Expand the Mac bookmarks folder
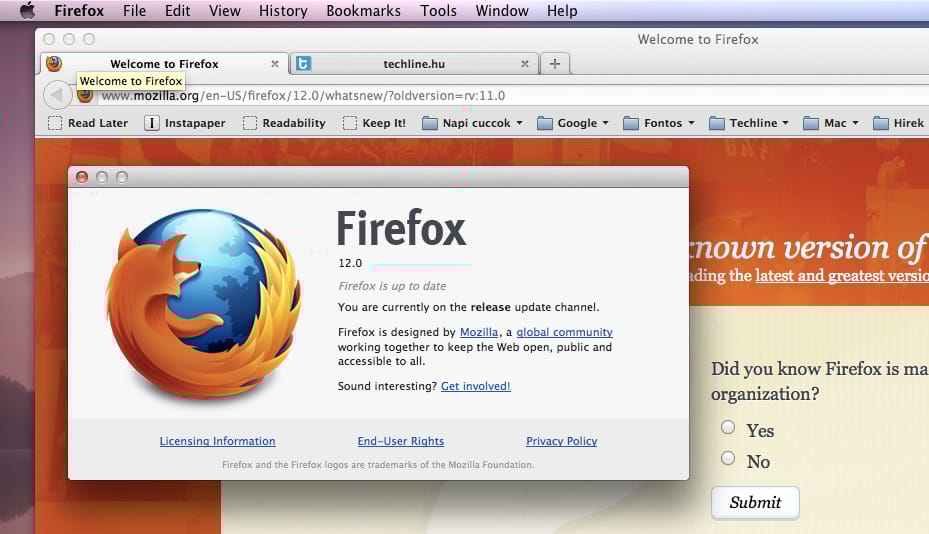929x534 pixels. tap(831, 123)
